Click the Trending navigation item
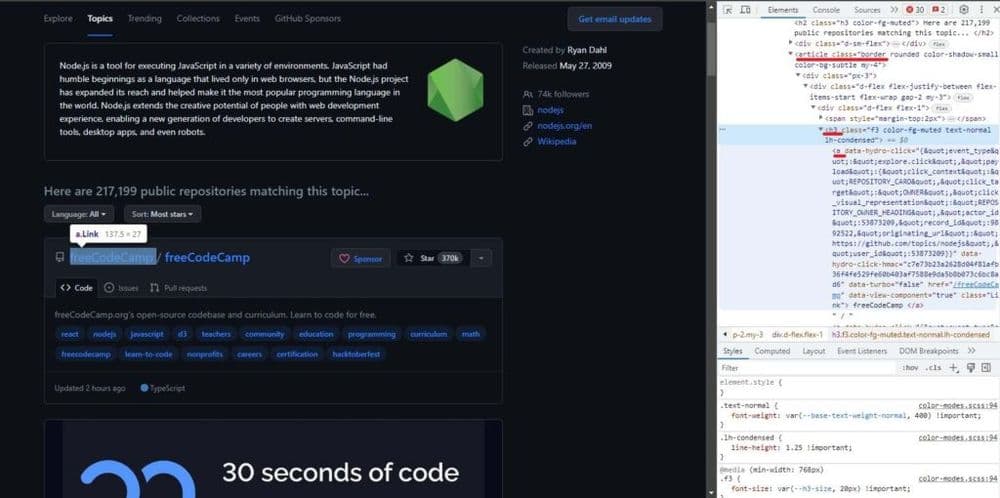The height and width of the screenshot is (498, 1000). pos(145,18)
